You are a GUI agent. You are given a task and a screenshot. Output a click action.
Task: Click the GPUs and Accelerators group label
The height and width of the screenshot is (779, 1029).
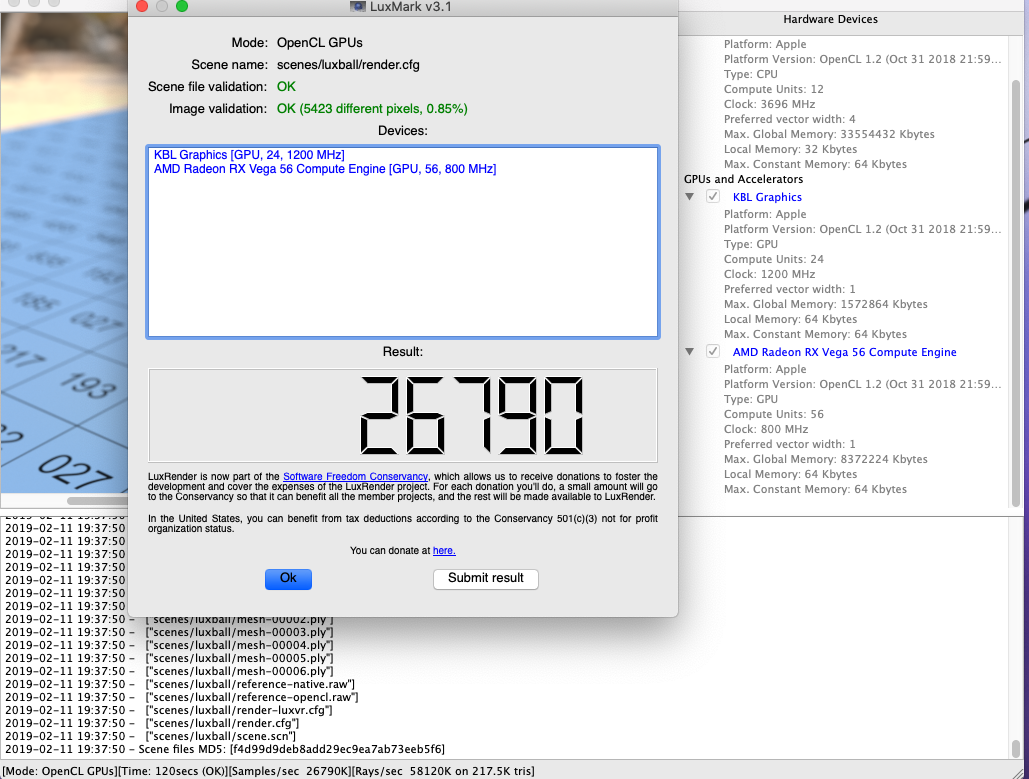(744, 179)
